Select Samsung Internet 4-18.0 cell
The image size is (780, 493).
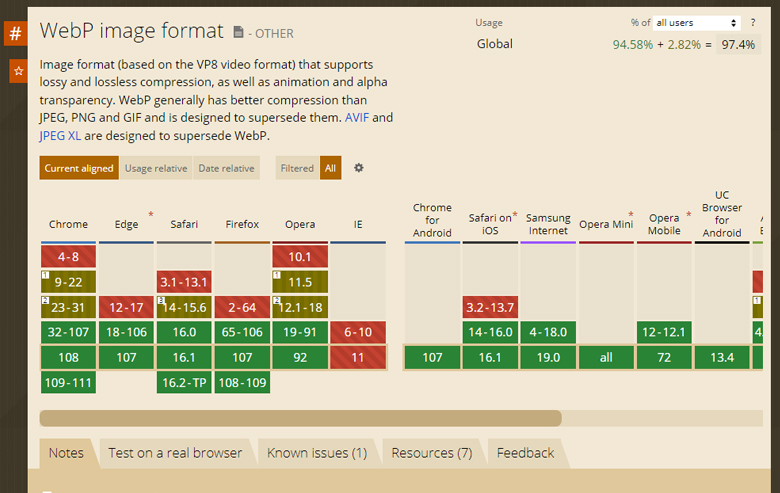coord(548,332)
